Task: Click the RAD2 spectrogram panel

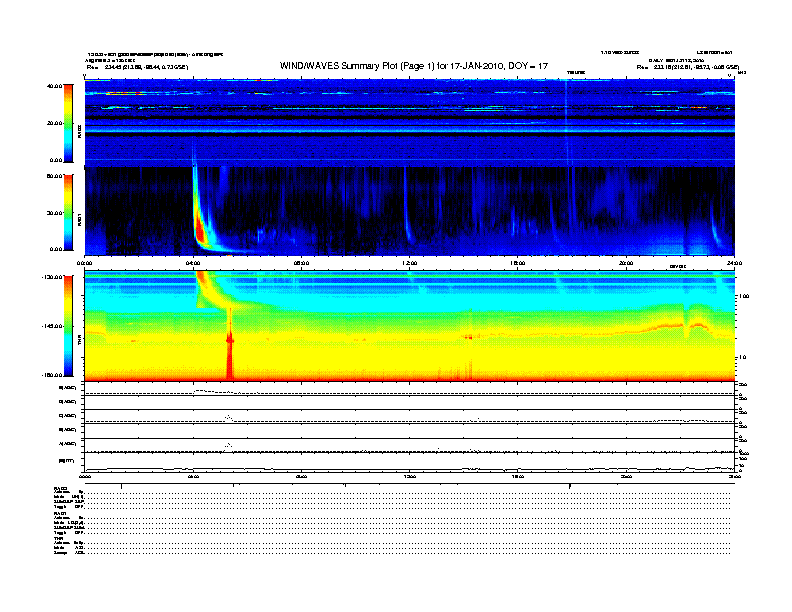Action: 410,123
